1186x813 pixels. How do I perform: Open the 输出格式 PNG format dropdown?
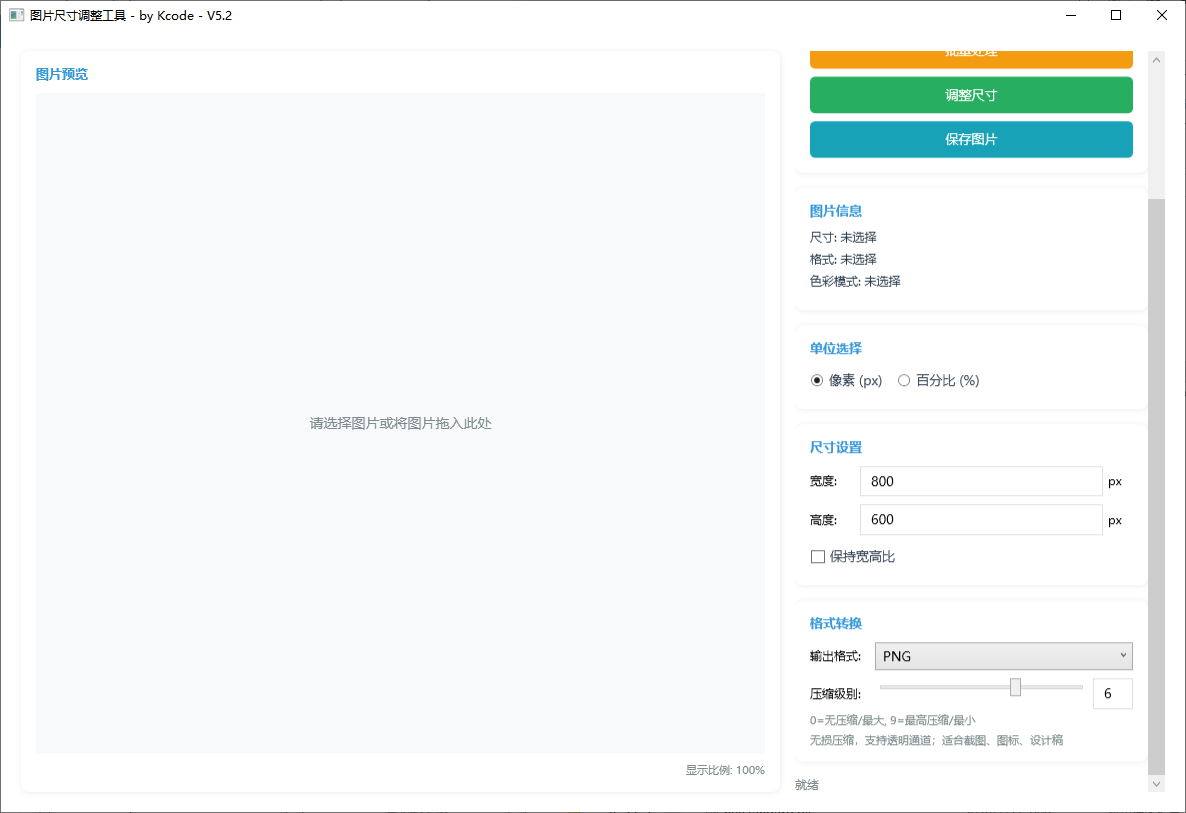pos(1003,656)
